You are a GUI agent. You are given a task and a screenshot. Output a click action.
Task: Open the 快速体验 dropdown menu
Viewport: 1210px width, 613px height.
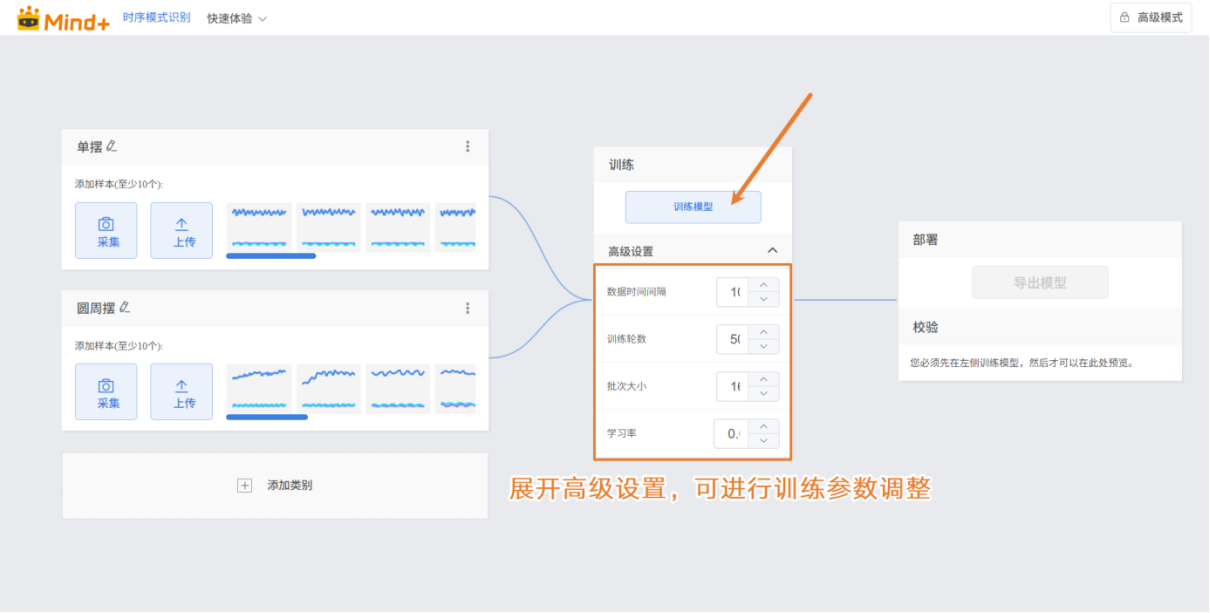(x=237, y=18)
